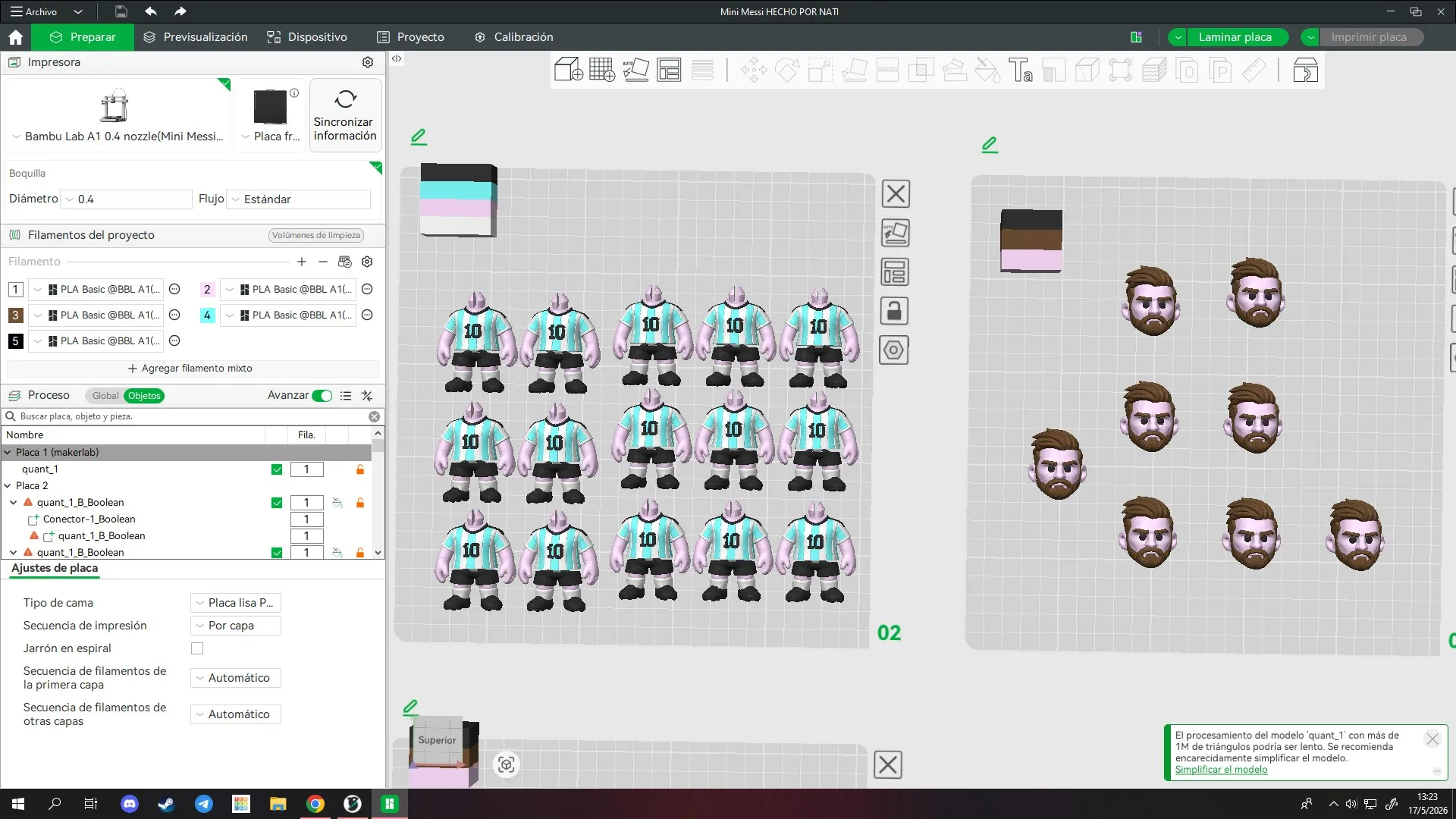Open the Secuencia de impresión dropdown
Screen dimensions: 1456x819
coord(235,626)
